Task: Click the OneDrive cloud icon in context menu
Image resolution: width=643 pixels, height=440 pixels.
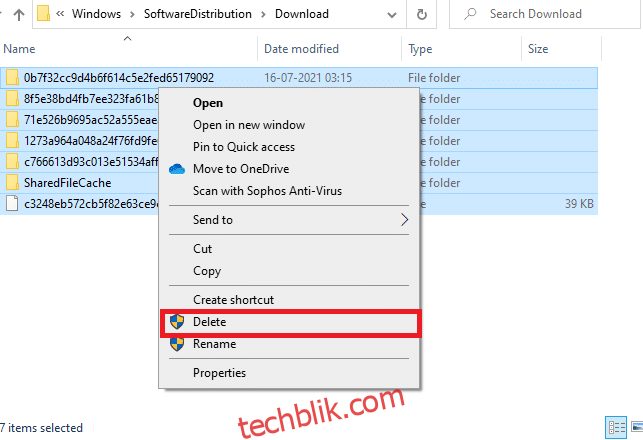Action: coord(177,169)
